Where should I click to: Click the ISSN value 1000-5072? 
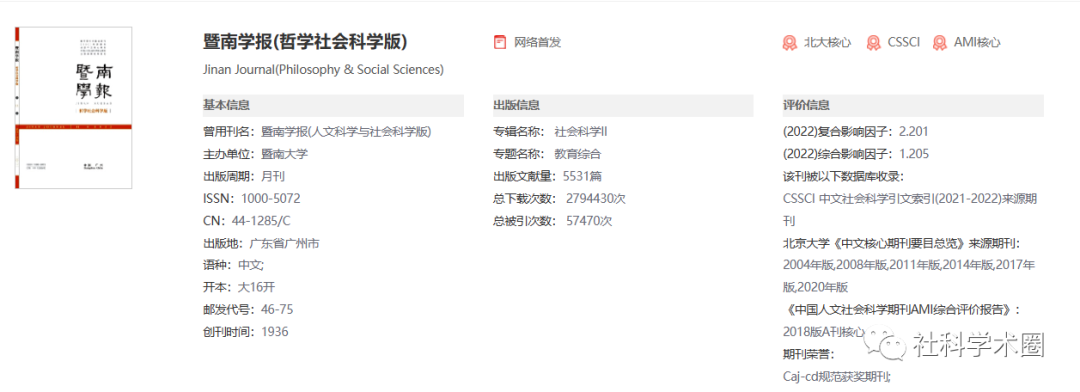click(271, 199)
